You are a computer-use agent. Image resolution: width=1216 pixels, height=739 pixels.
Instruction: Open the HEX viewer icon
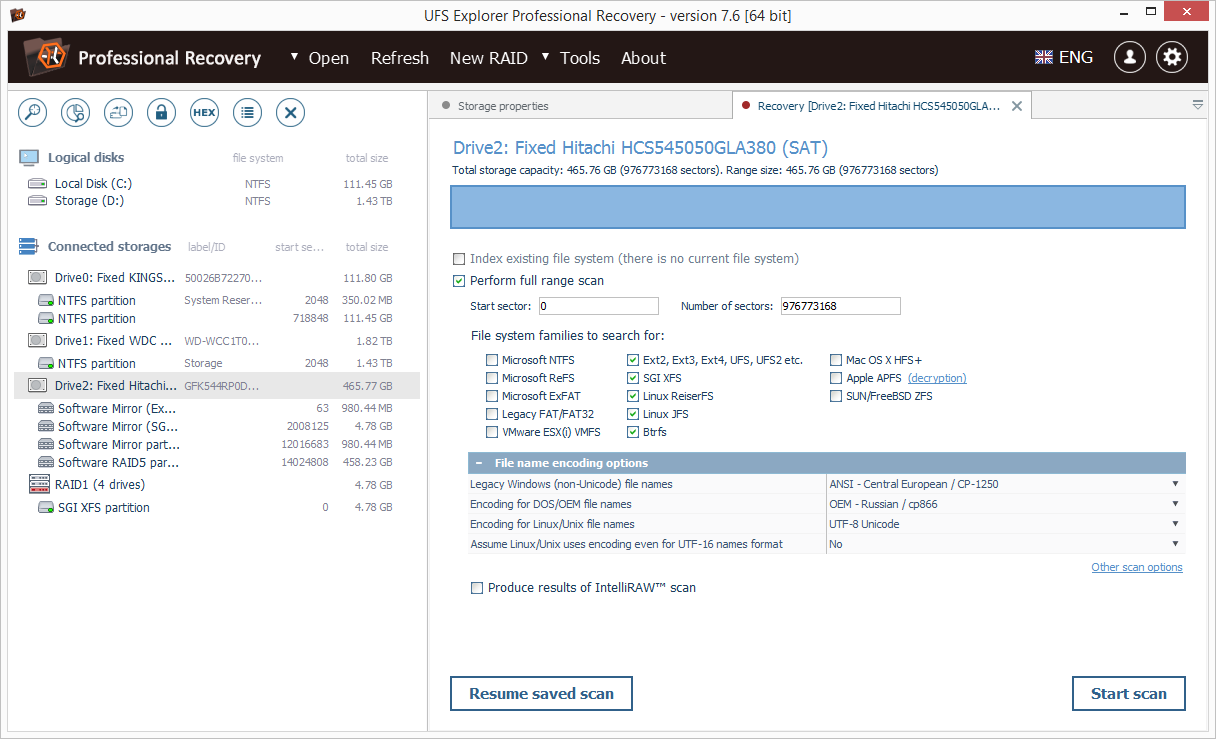(204, 113)
